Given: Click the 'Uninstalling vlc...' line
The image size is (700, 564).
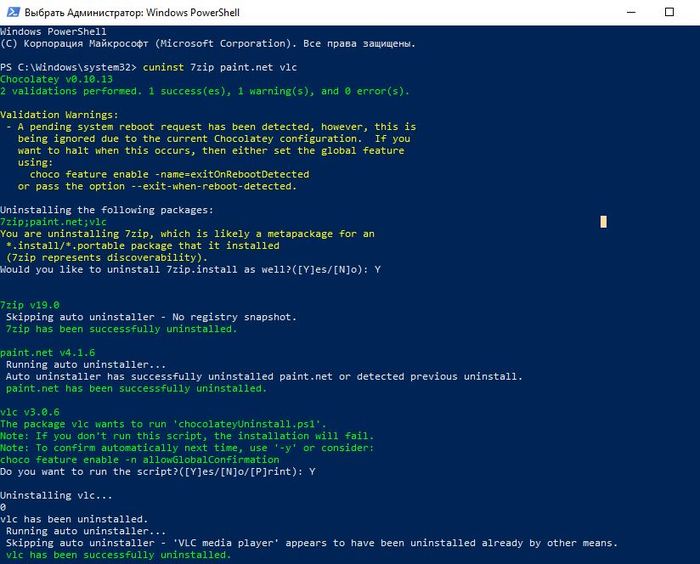Looking at the screenshot, I should coord(56,495).
